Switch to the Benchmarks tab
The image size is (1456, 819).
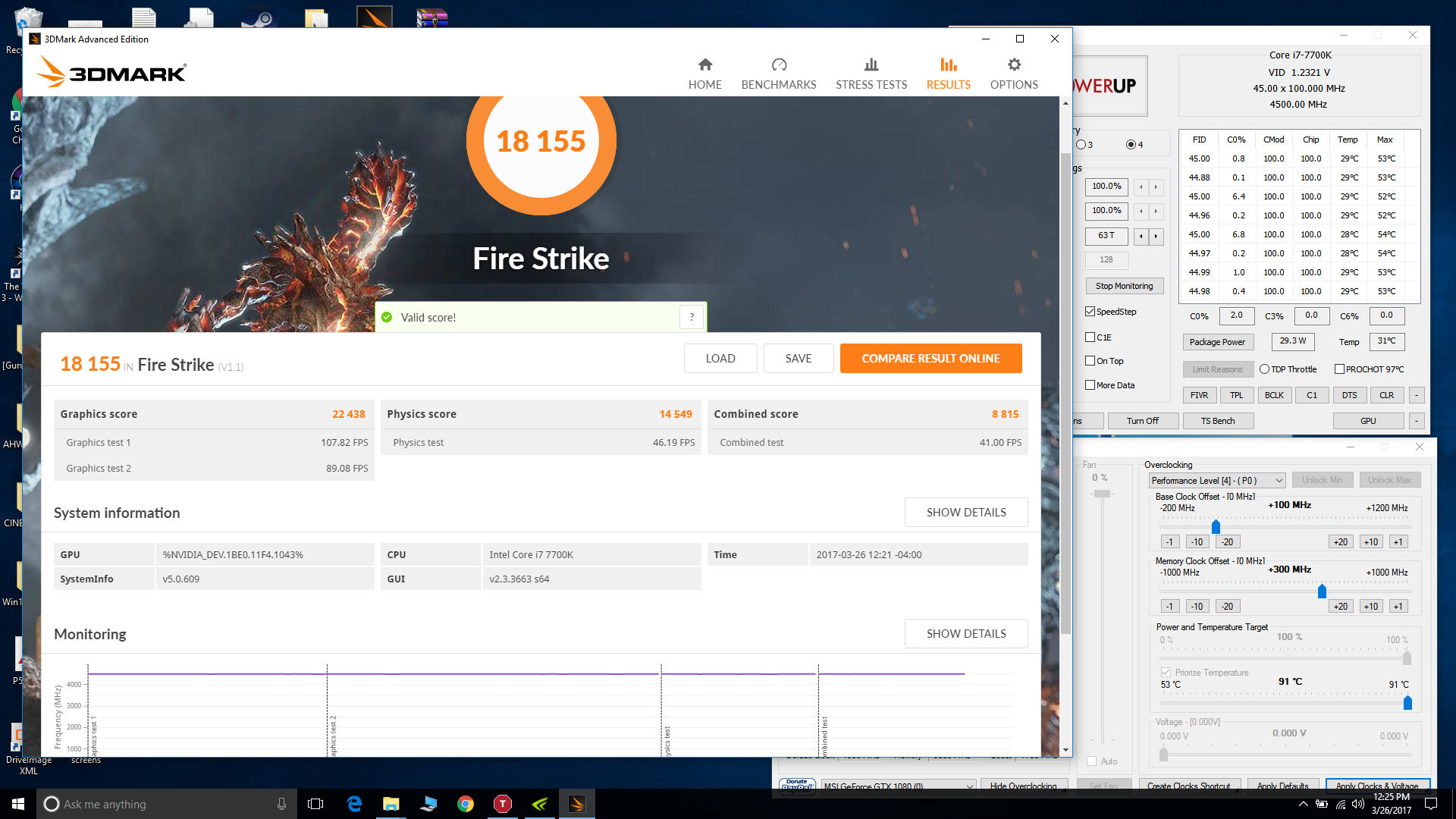[x=779, y=74]
